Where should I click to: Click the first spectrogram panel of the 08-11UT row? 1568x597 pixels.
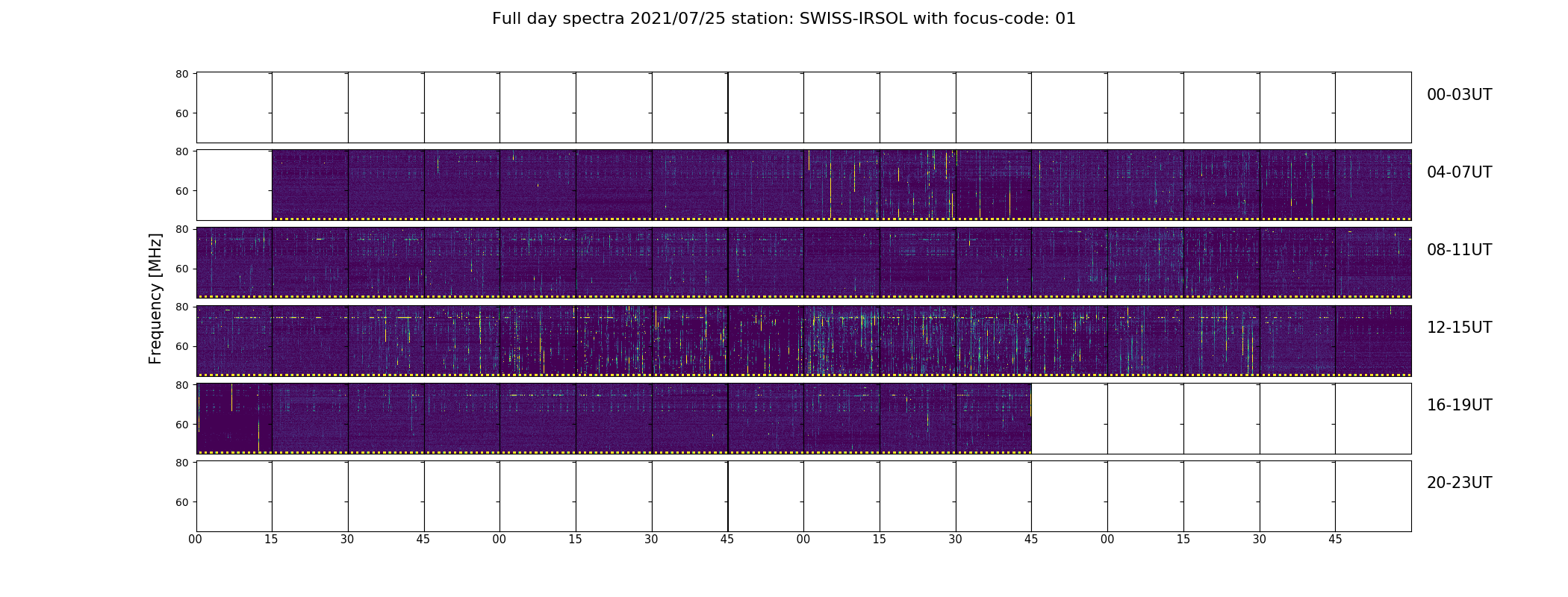click(234, 263)
